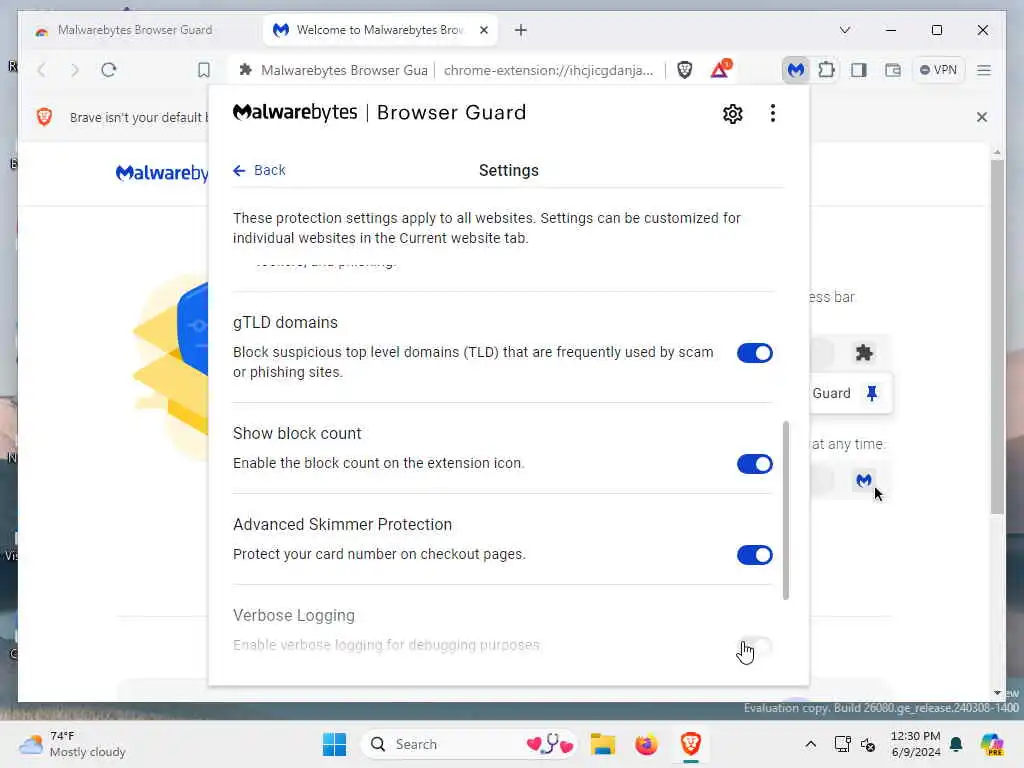
Task: Navigate back with browser back arrow
Action: click(x=42, y=70)
